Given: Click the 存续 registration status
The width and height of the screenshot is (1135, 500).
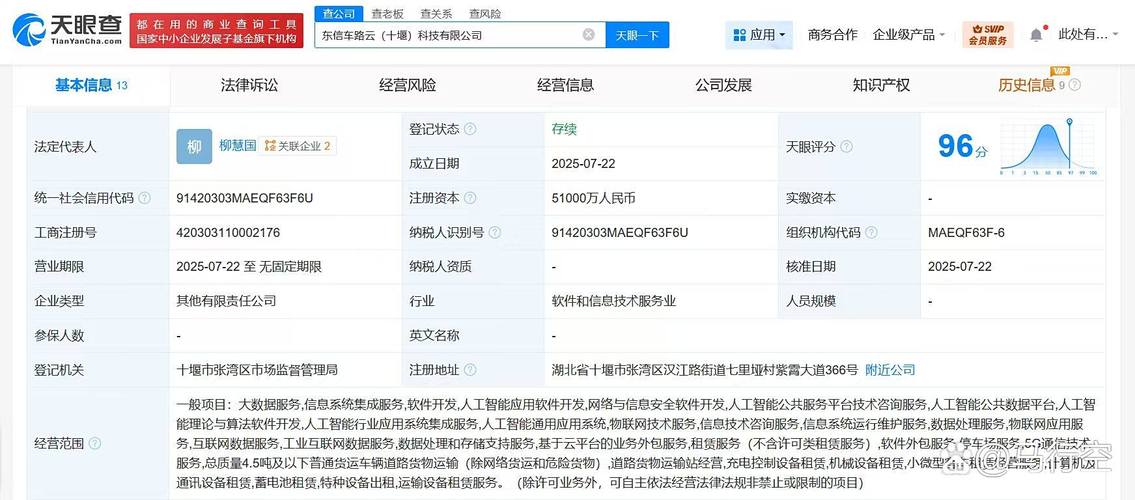Looking at the screenshot, I should point(564,130).
